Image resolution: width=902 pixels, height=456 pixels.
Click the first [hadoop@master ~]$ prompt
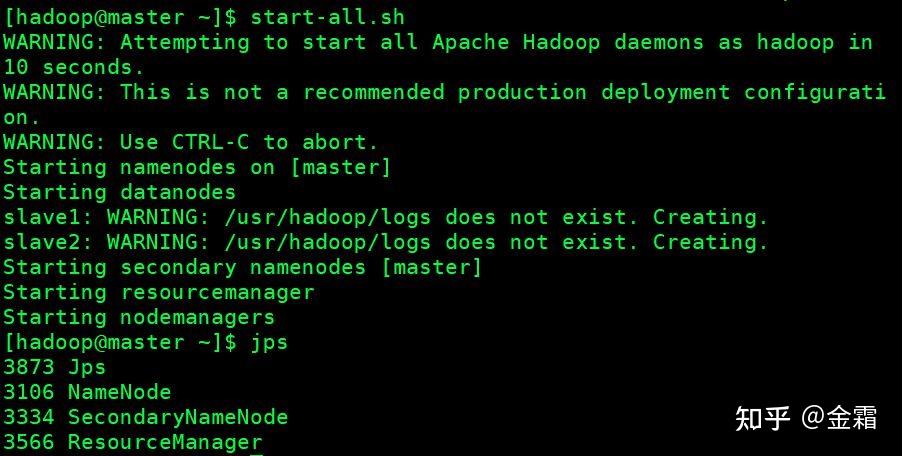point(120,17)
